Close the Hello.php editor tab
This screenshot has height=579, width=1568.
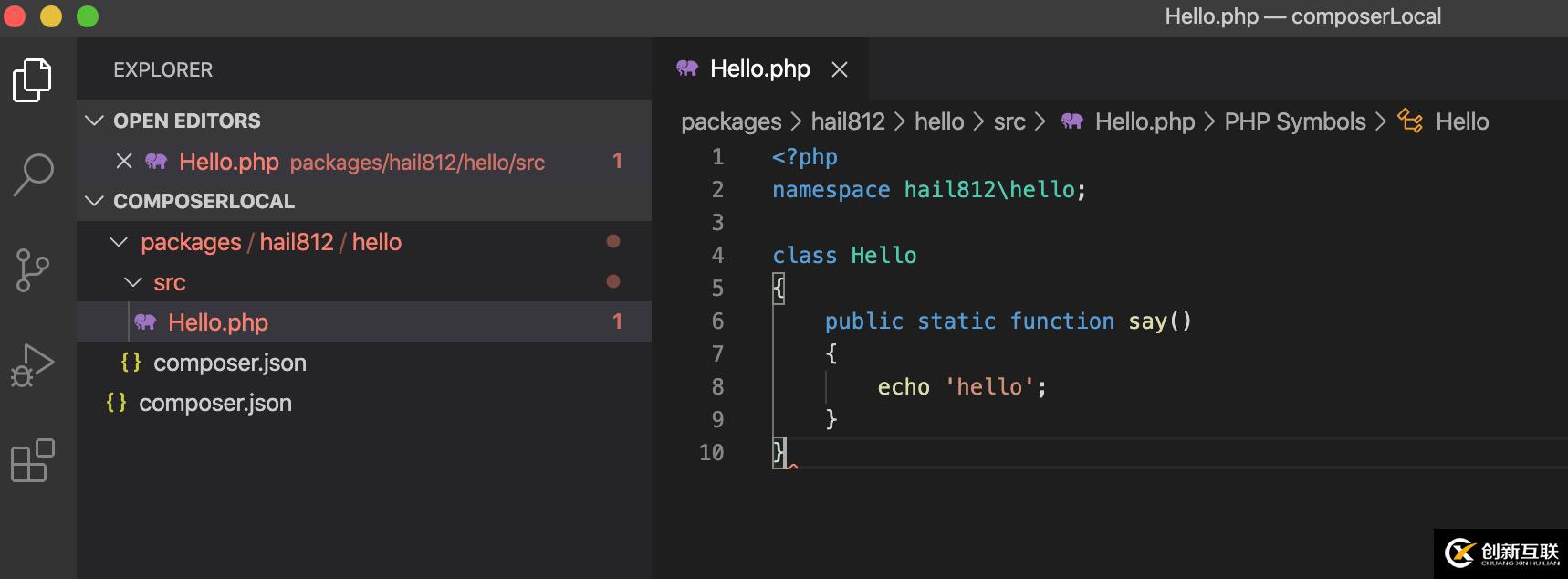pos(840,69)
